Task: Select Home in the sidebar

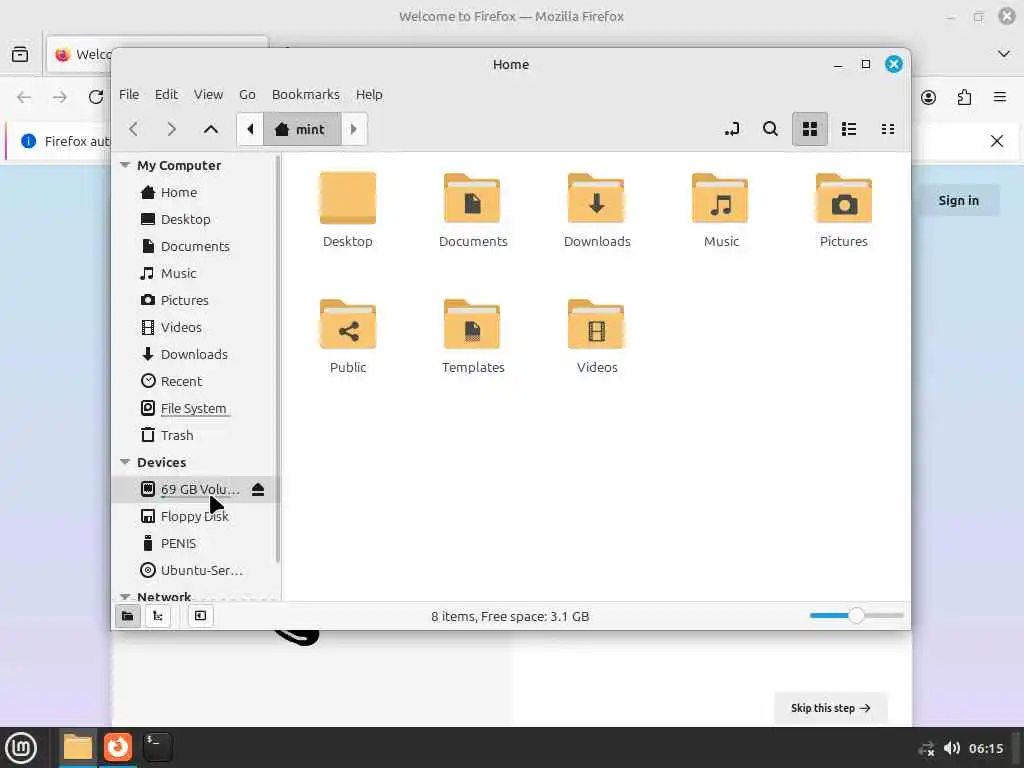Action: pyautogui.click(x=196, y=193)
